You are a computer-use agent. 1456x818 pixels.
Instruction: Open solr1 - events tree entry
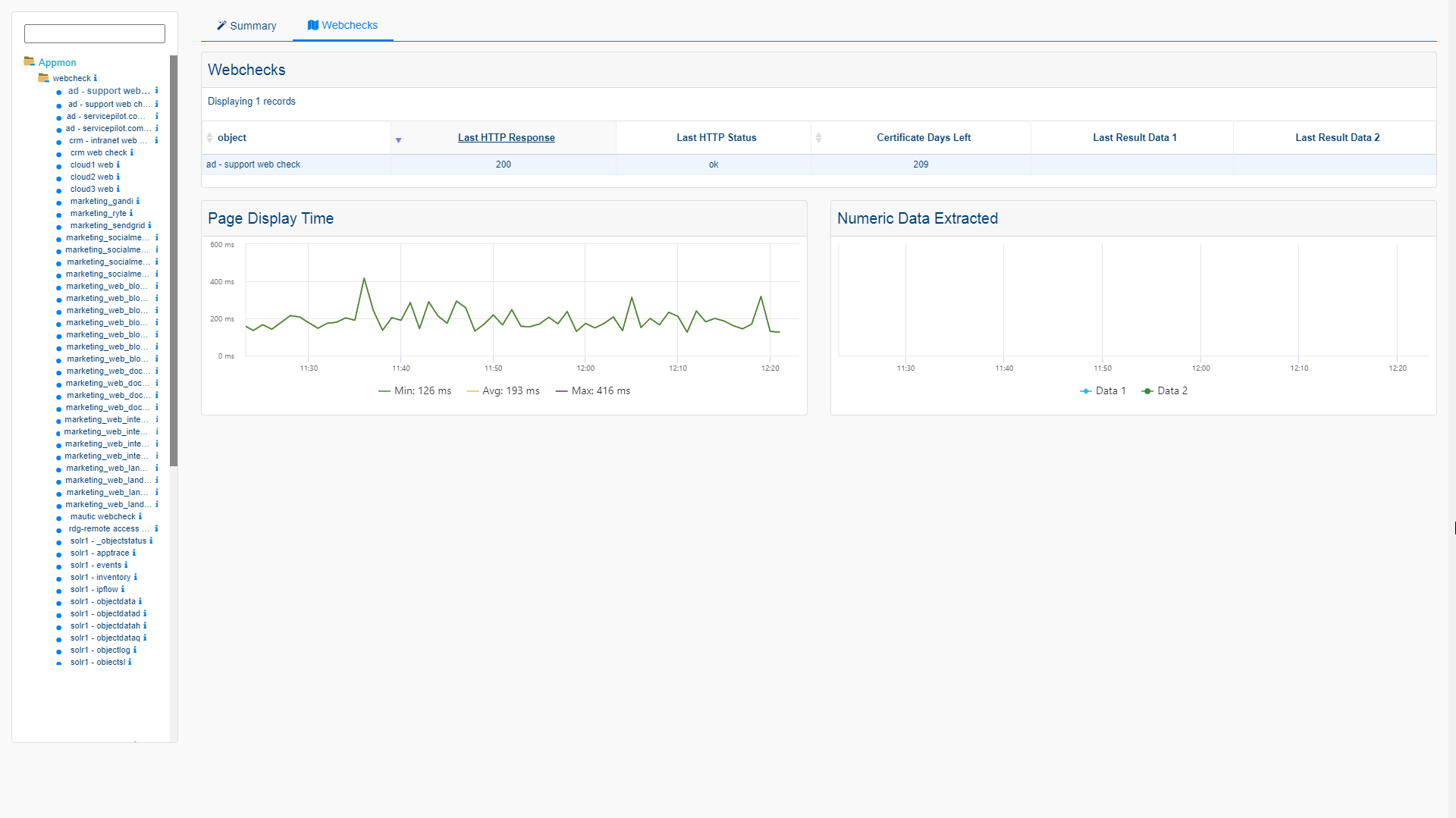96,565
